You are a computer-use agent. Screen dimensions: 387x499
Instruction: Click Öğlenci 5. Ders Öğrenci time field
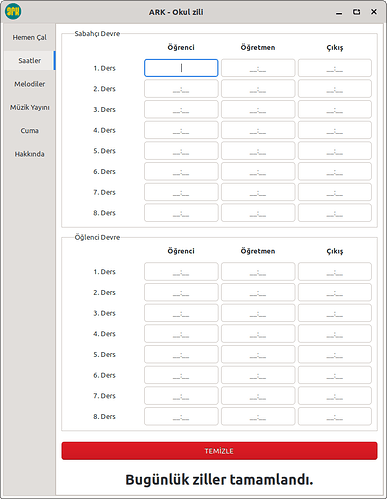pyautogui.click(x=181, y=354)
